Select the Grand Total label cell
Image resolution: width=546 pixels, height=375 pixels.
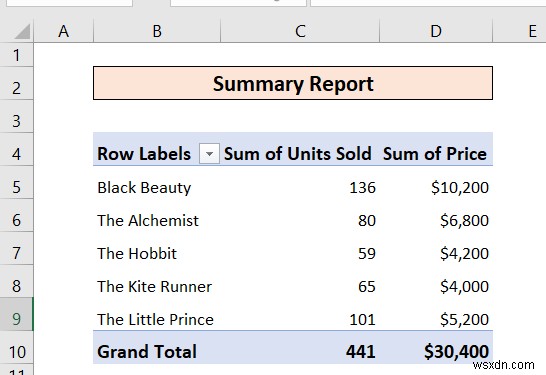[157, 347]
